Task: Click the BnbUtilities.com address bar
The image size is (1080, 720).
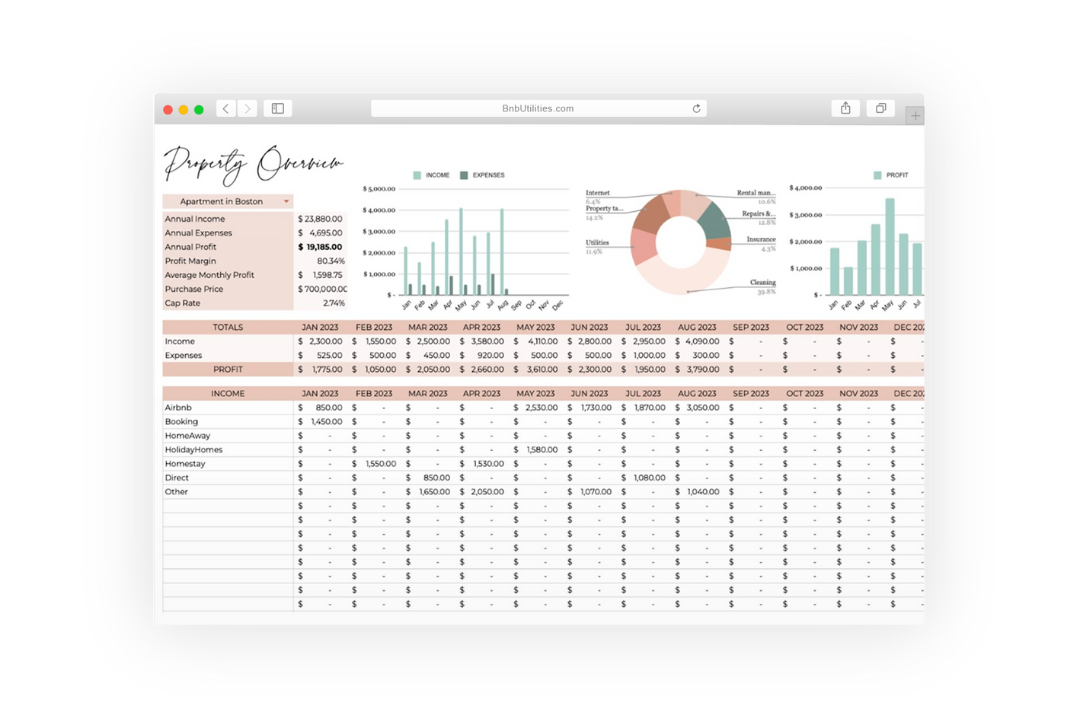Action: tap(538, 108)
